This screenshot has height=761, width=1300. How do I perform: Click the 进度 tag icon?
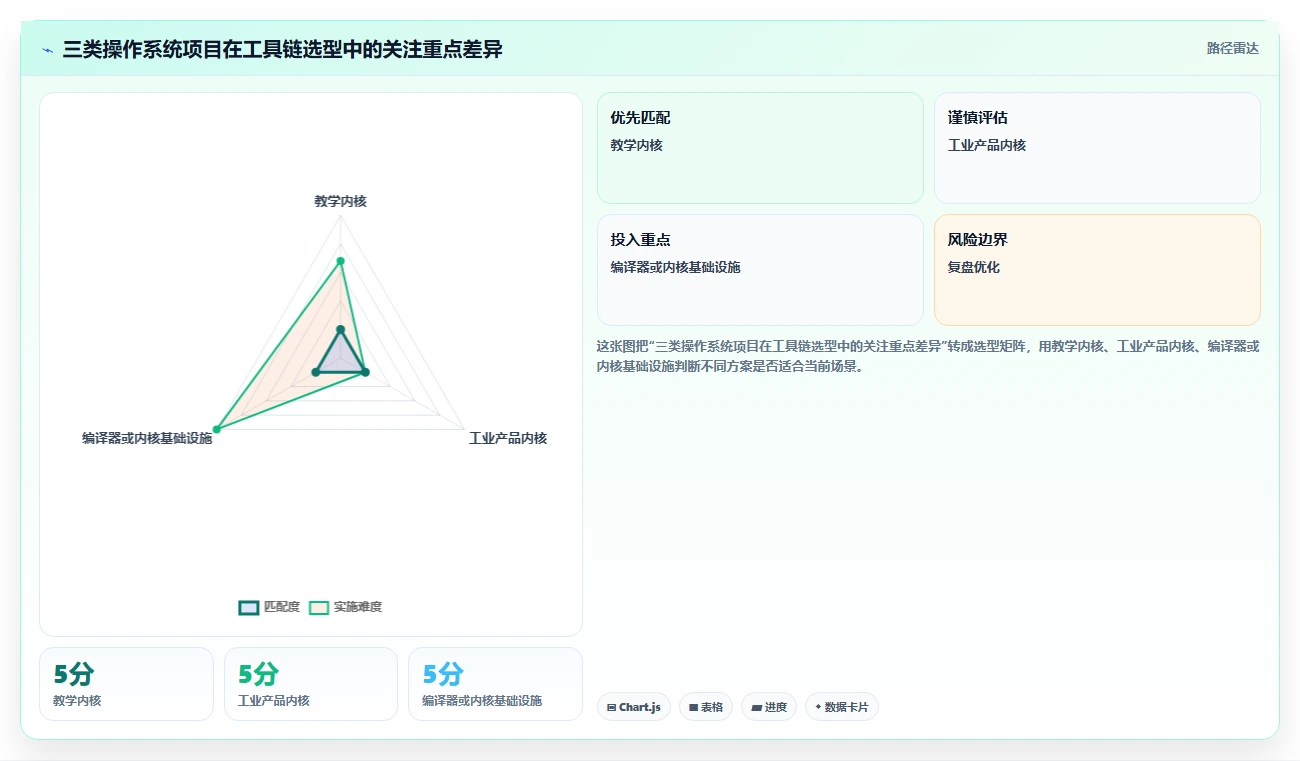point(756,707)
